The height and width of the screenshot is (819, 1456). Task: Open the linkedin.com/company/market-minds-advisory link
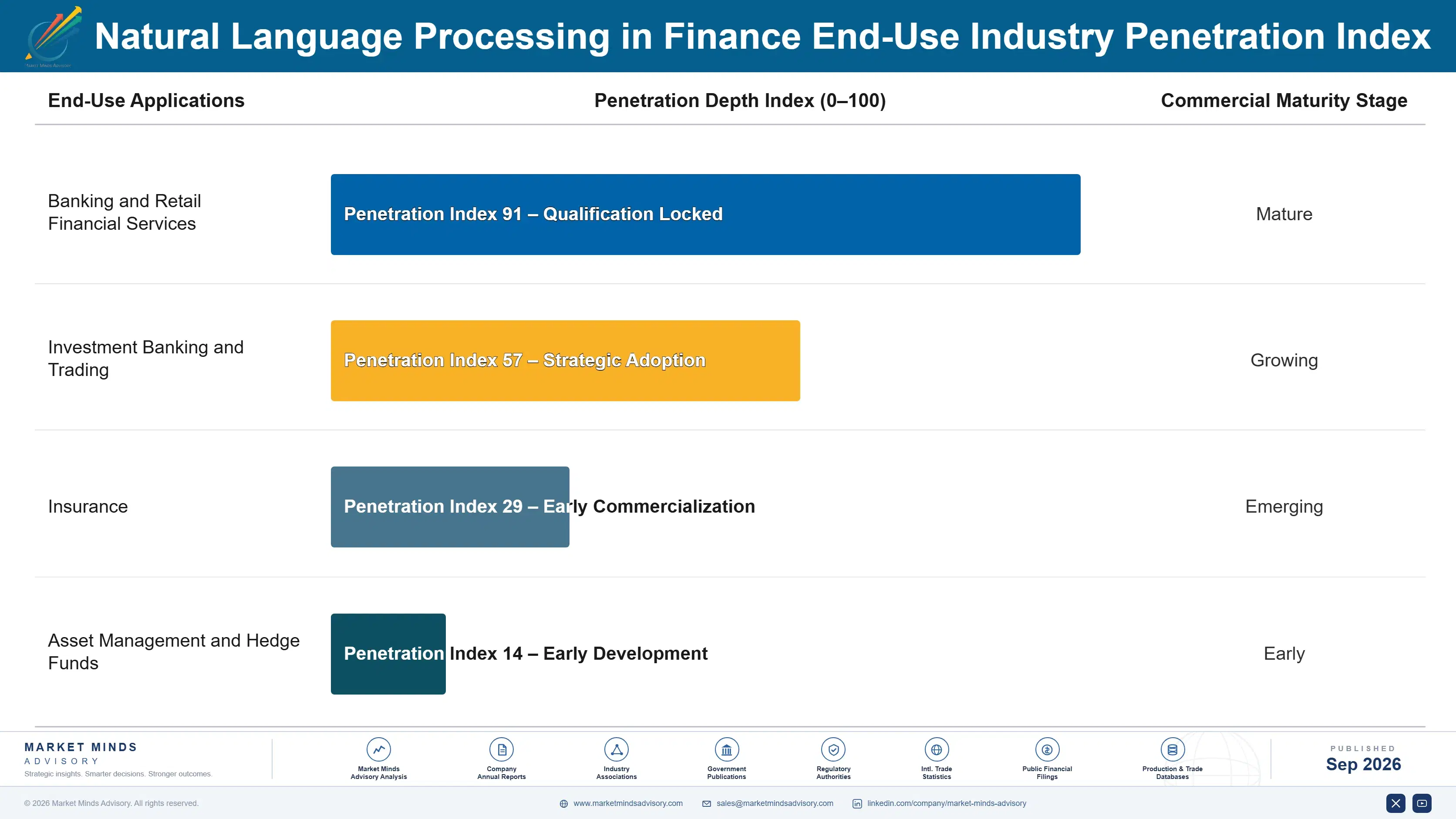tap(947, 803)
